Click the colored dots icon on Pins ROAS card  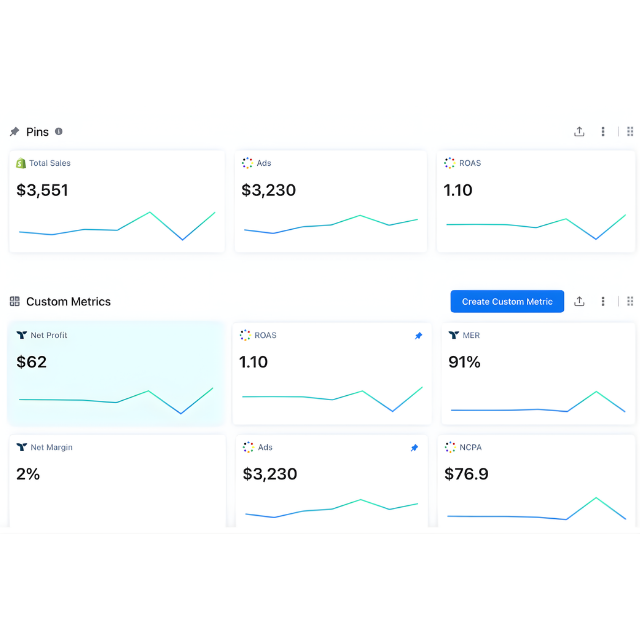[449, 163]
